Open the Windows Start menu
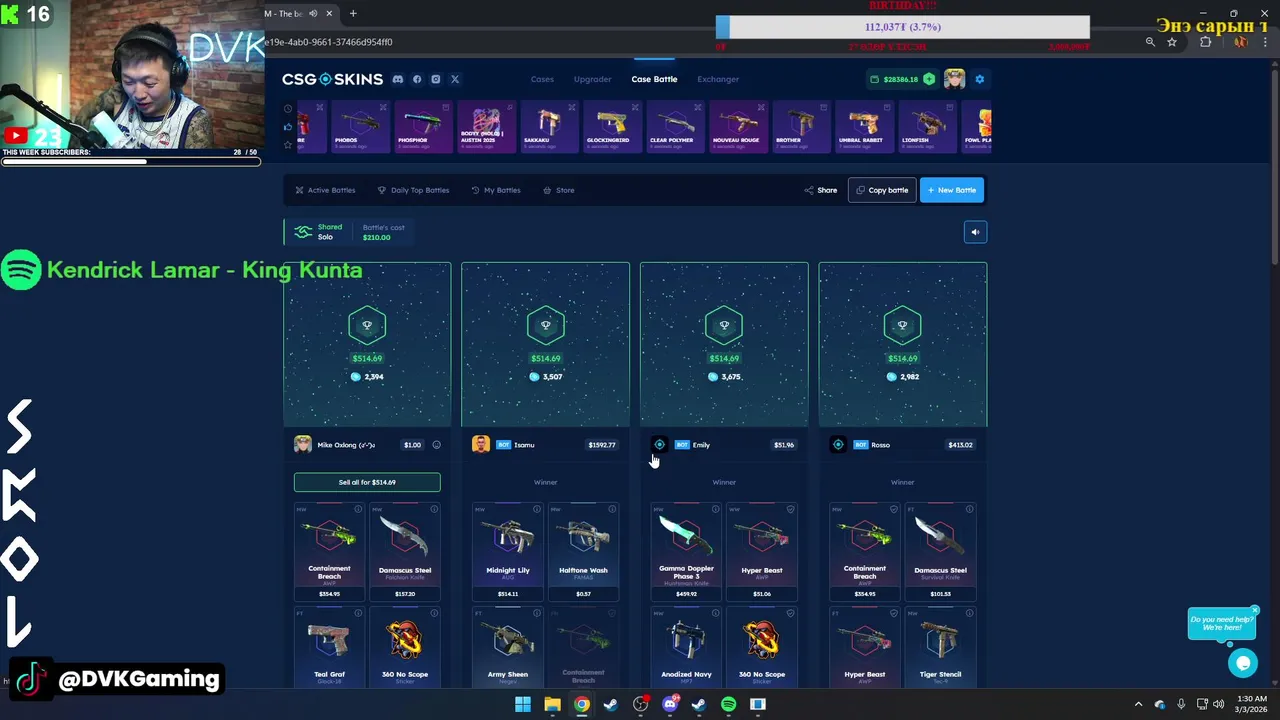Image resolution: width=1280 pixels, height=720 pixels. [522, 704]
